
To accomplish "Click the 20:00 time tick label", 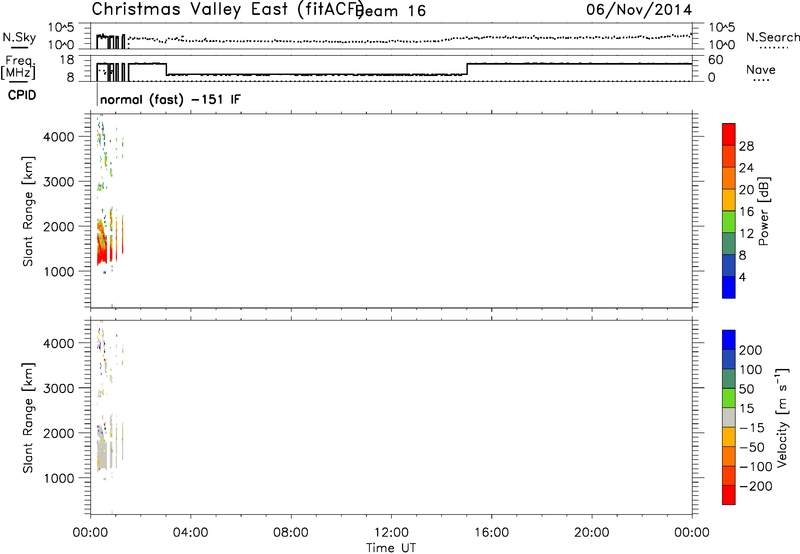I will tap(591, 533).
